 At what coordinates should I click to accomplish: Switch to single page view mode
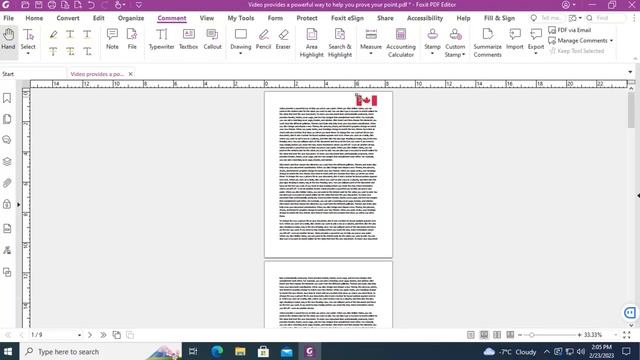click(x=471, y=335)
